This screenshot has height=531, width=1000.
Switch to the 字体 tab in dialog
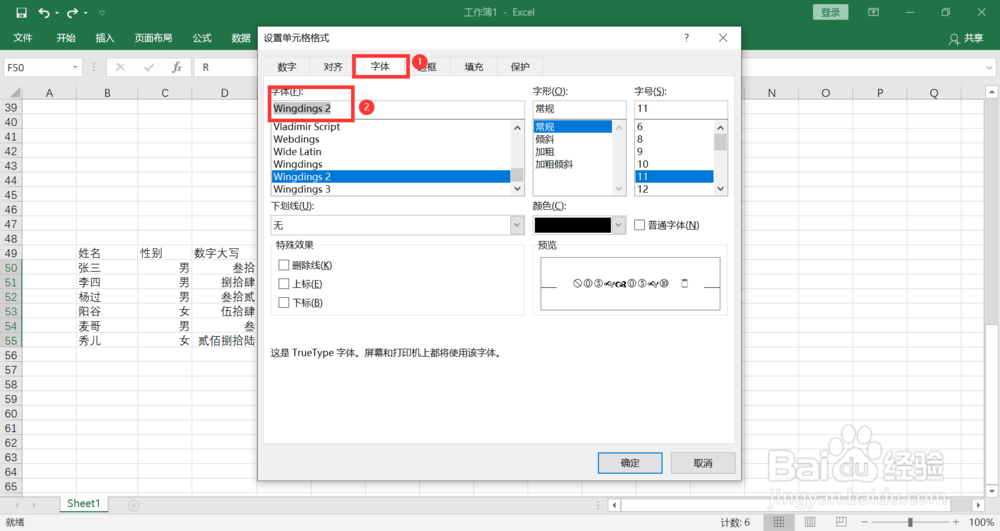point(380,66)
